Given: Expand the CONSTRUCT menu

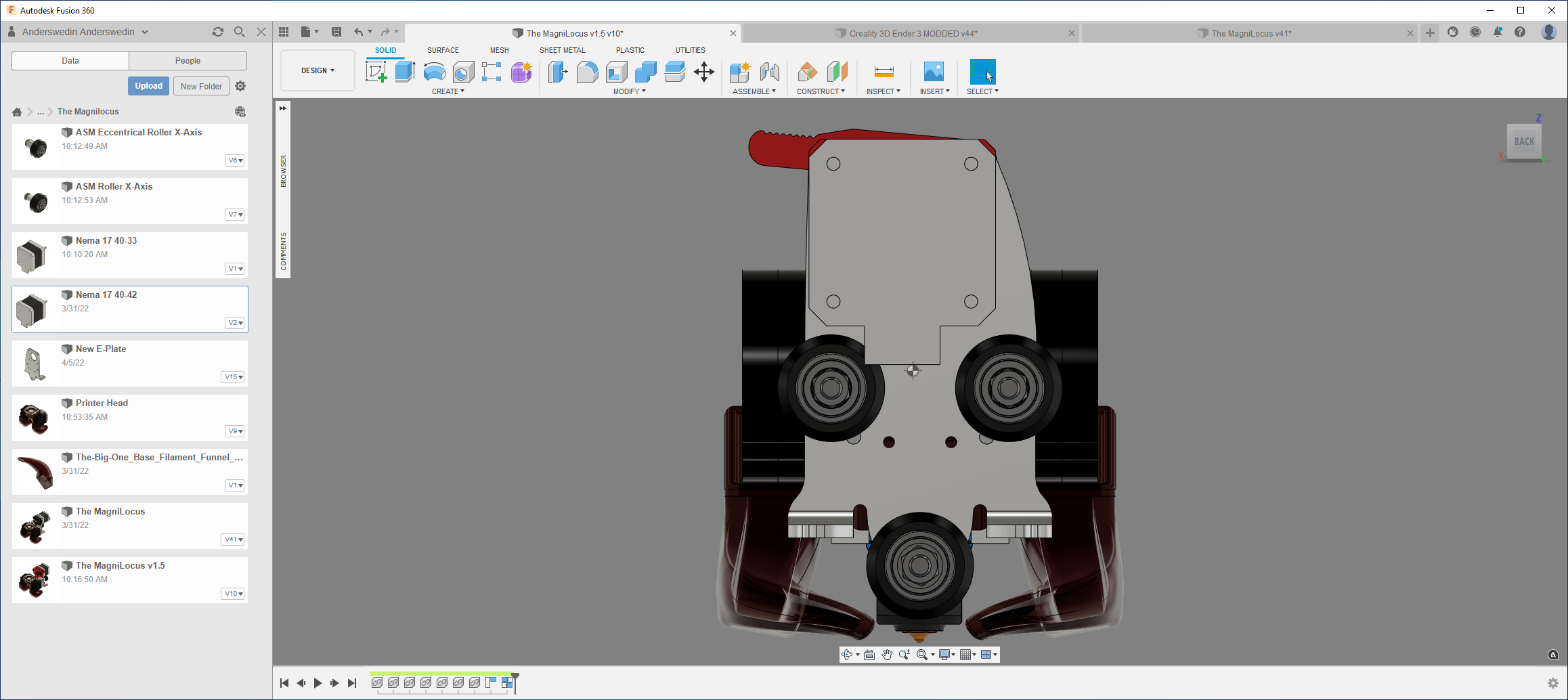Looking at the screenshot, I should click(x=821, y=91).
